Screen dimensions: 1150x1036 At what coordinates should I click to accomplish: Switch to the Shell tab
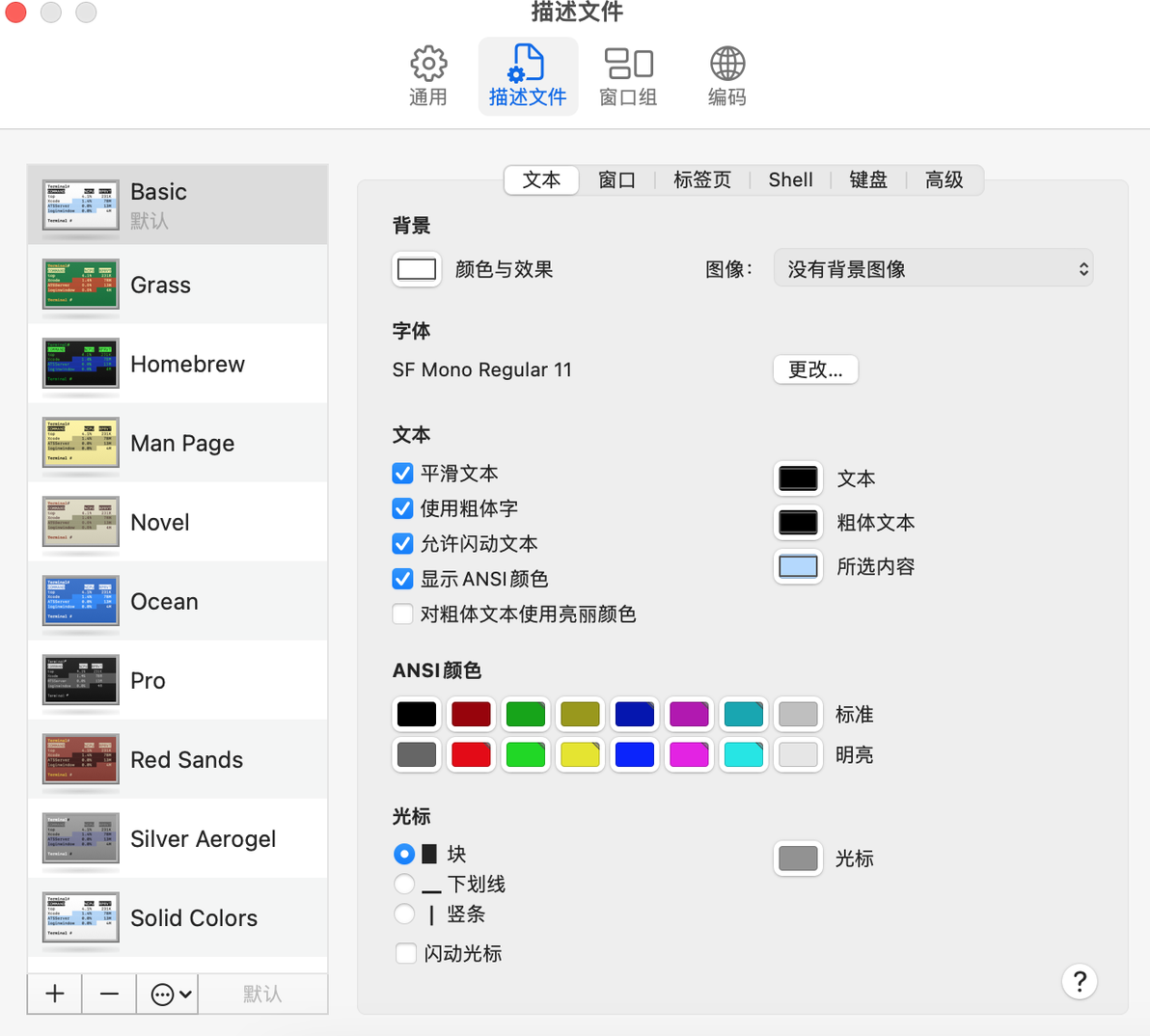coord(791,179)
